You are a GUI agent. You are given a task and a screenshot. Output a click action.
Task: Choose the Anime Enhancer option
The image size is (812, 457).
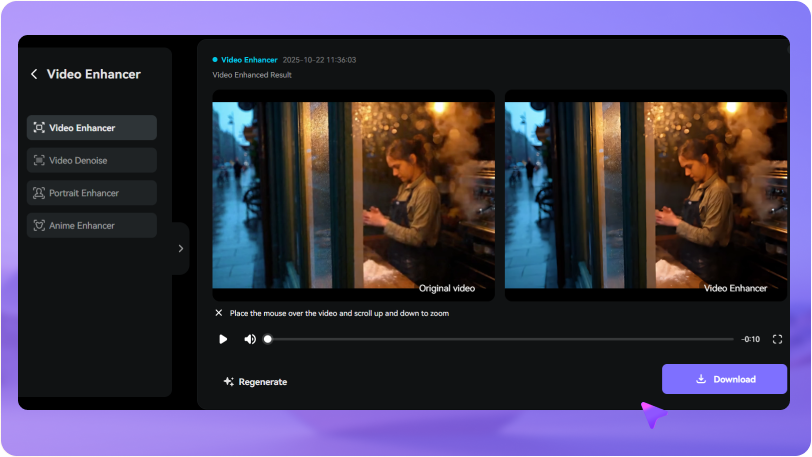coord(92,225)
